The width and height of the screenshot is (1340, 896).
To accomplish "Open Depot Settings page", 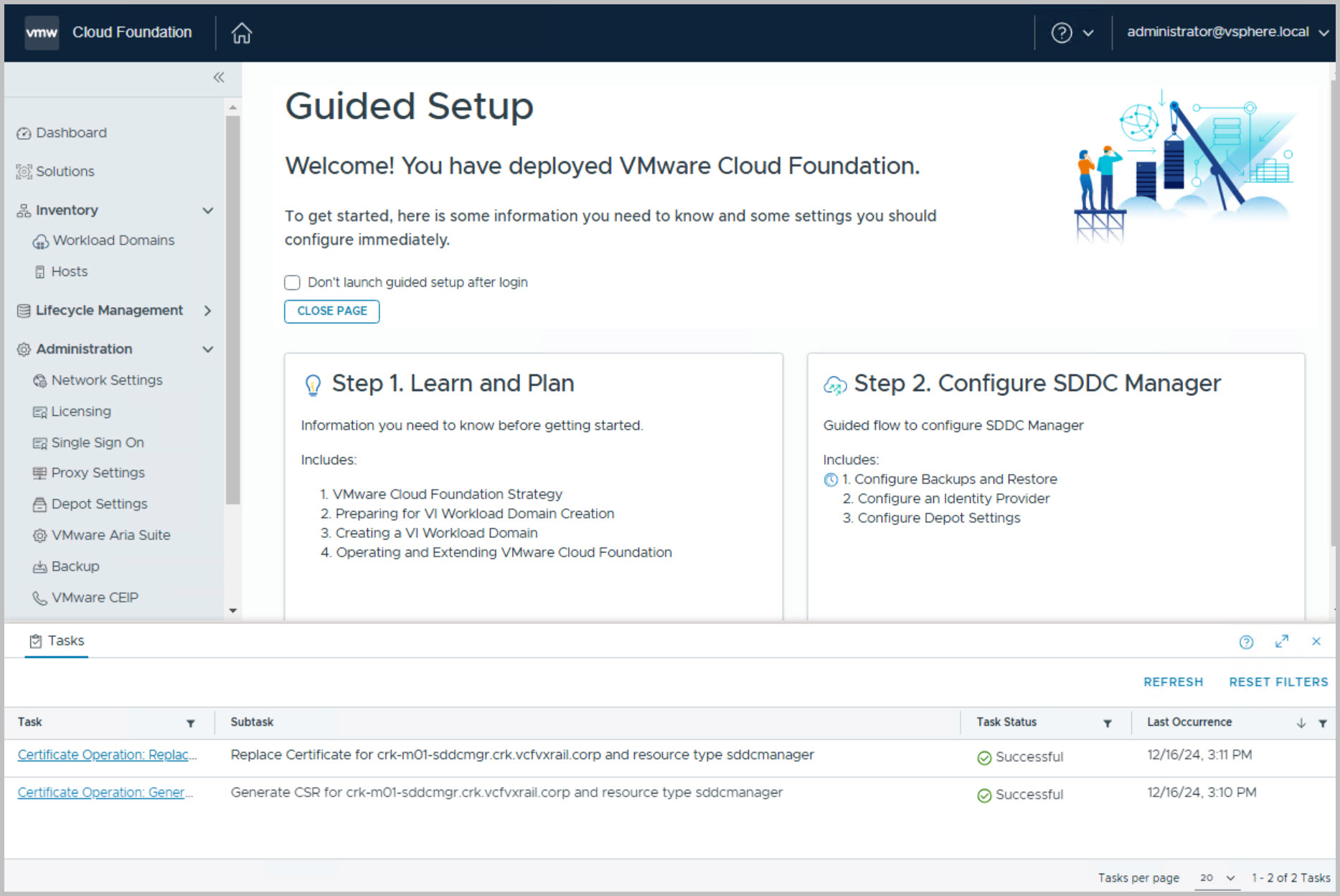I will pos(99,504).
